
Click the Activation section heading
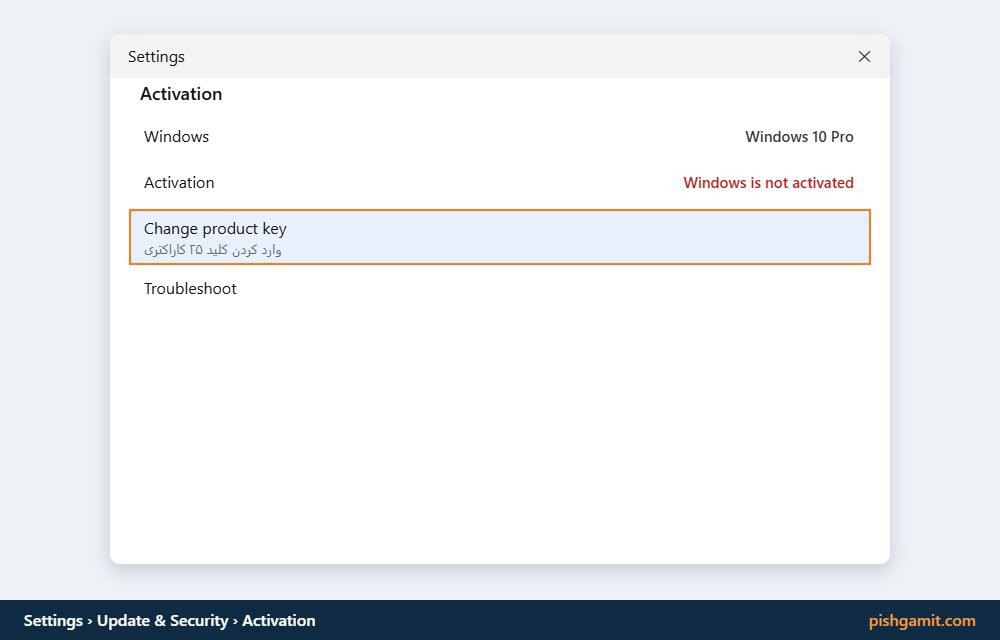[x=181, y=94]
